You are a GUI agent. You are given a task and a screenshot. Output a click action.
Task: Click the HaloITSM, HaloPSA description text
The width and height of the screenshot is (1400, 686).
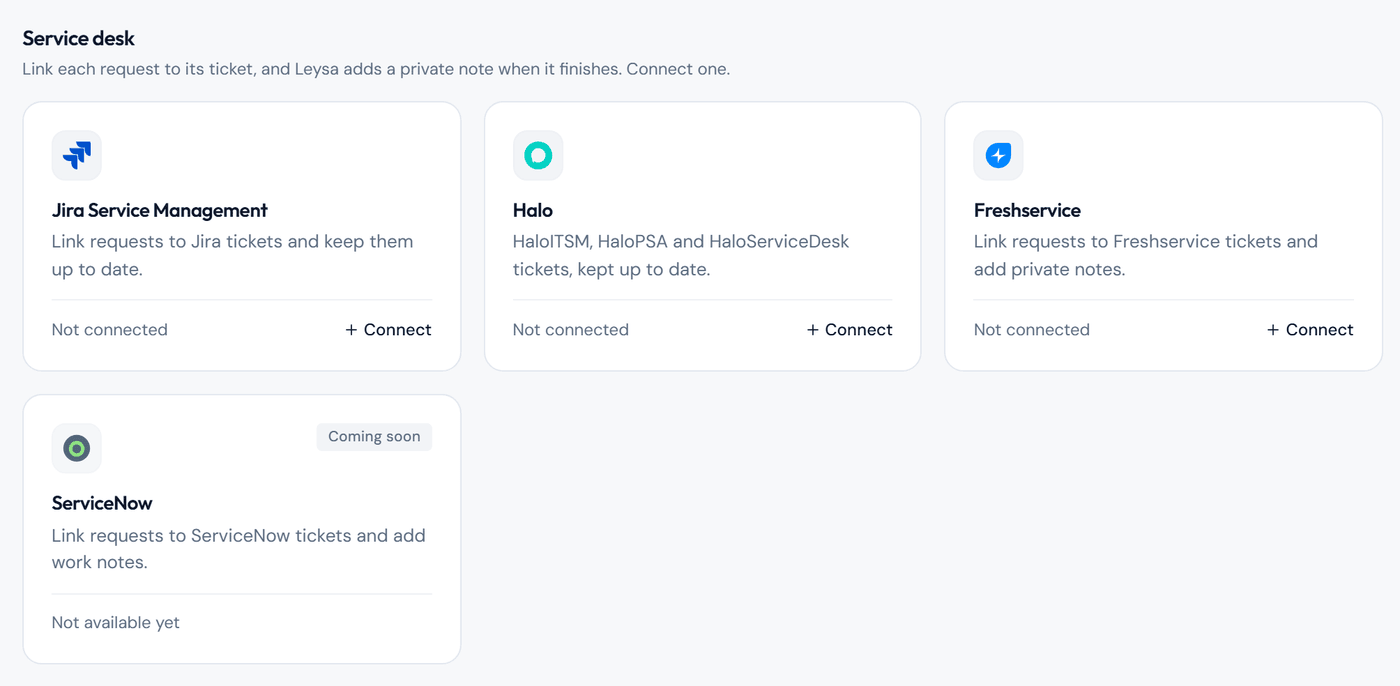(x=681, y=255)
